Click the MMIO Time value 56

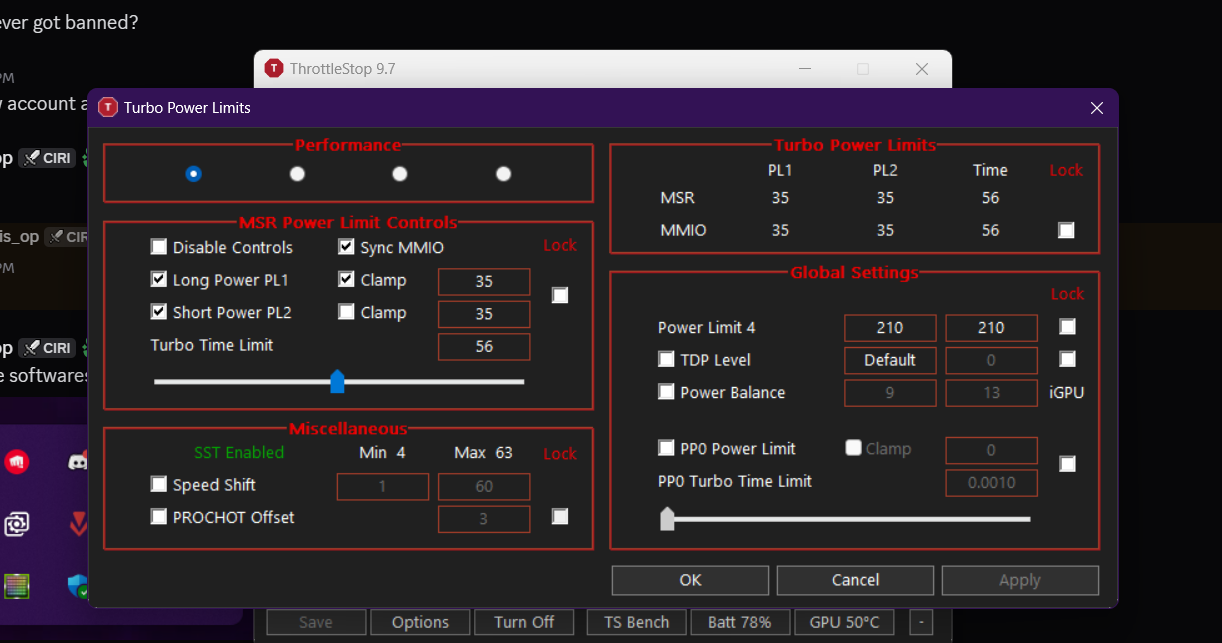[990, 230]
